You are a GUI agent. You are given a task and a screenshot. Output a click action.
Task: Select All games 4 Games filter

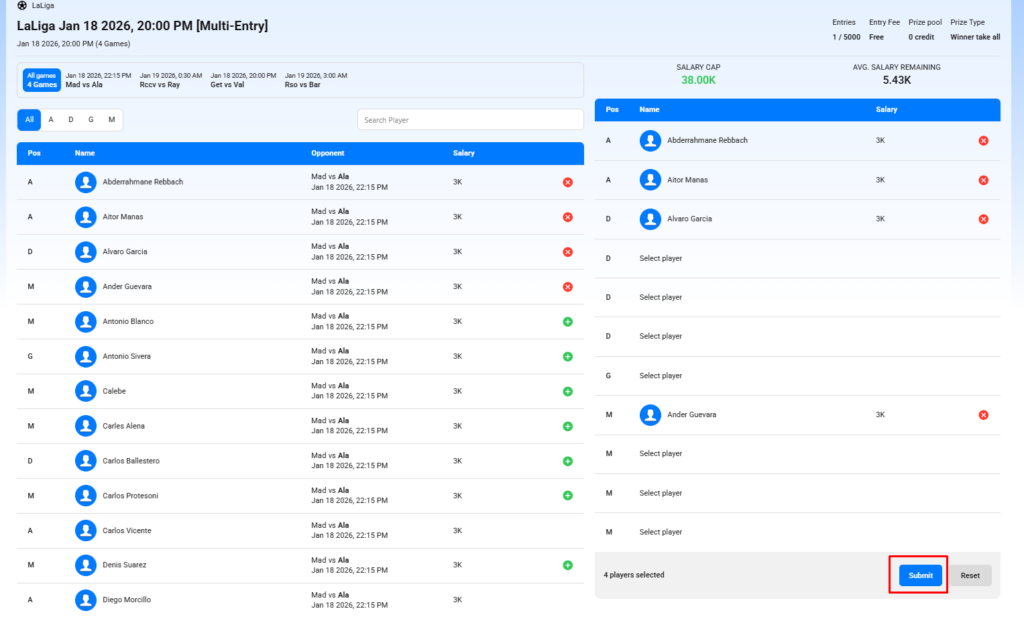(x=43, y=80)
